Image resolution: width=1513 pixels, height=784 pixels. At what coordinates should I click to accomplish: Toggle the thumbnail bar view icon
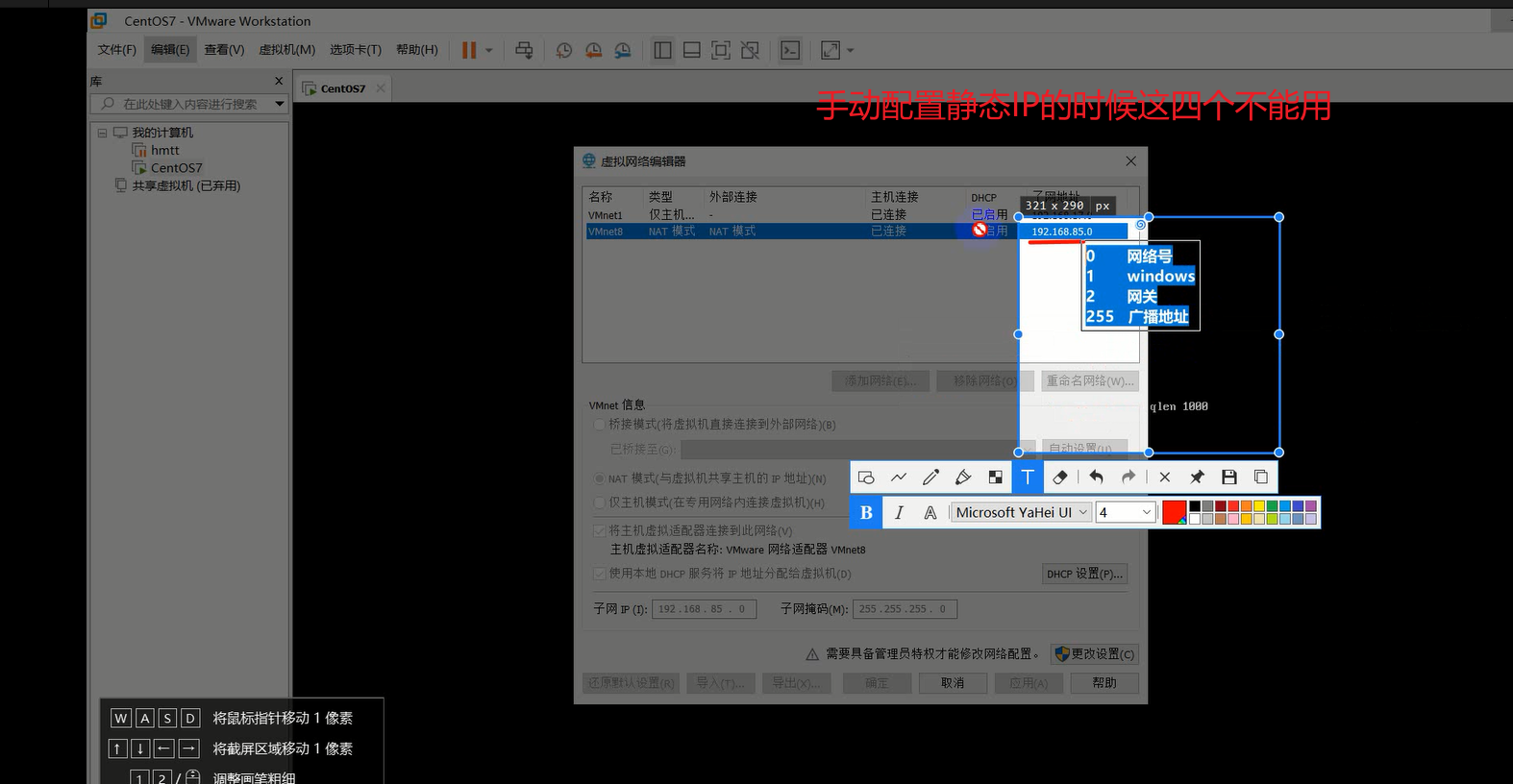tap(691, 50)
